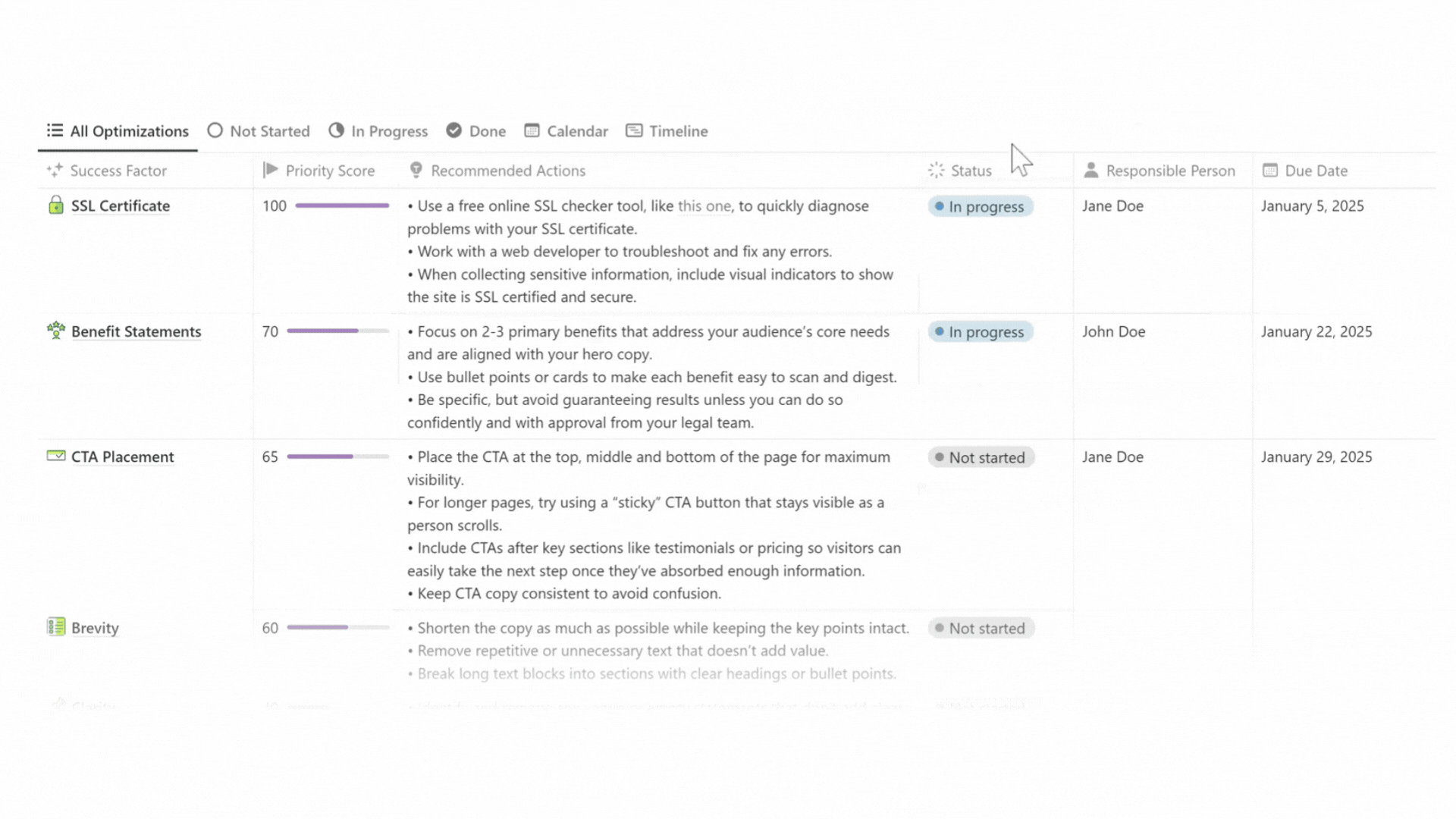
Task: Click the Success Factor column icon
Action: click(x=55, y=170)
